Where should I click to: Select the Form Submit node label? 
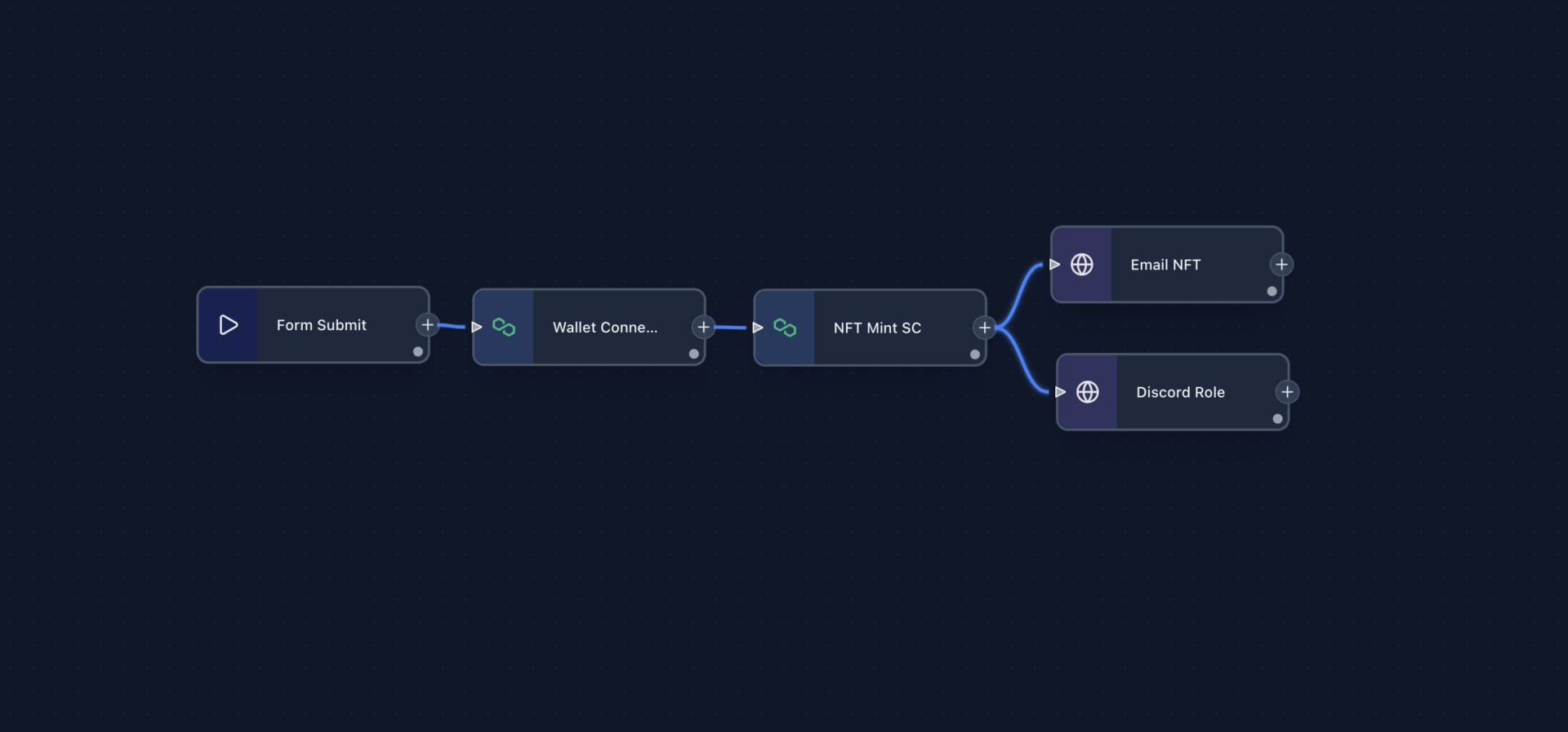coord(321,325)
